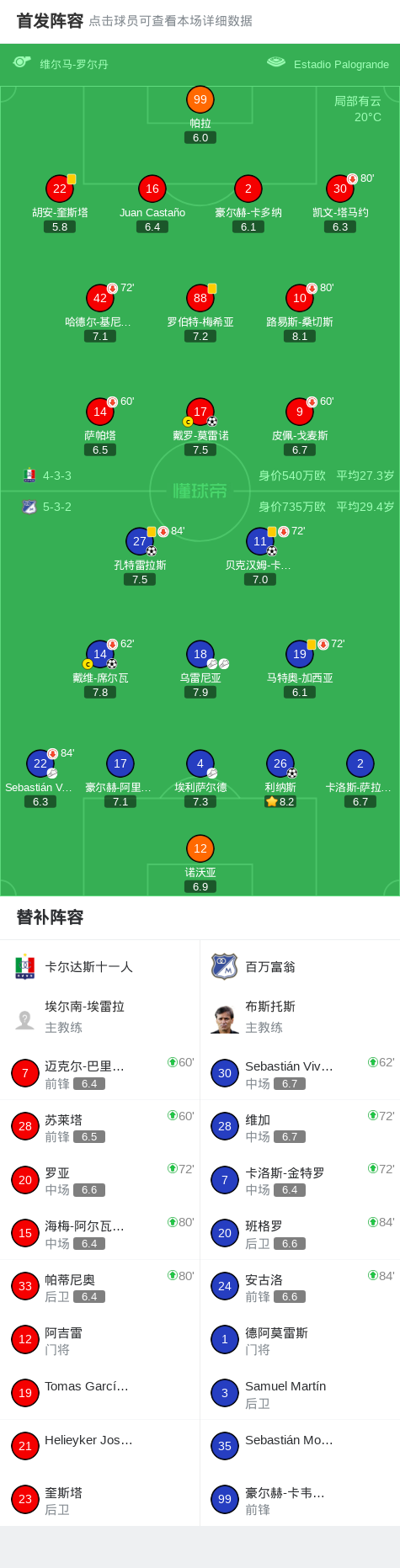Open 卡尔达斯十一人 team badge
Screen dimensions: 400x1568
pos(24,967)
